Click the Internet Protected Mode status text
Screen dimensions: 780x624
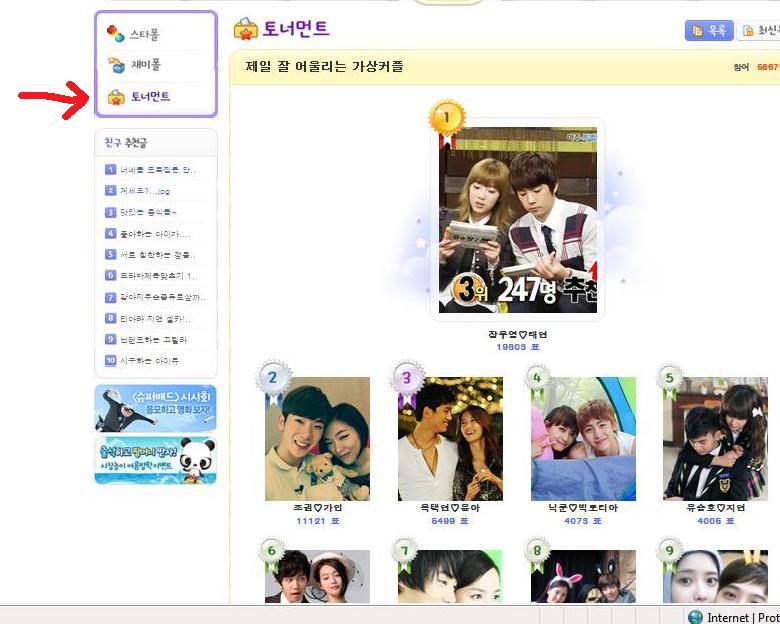(x=743, y=618)
